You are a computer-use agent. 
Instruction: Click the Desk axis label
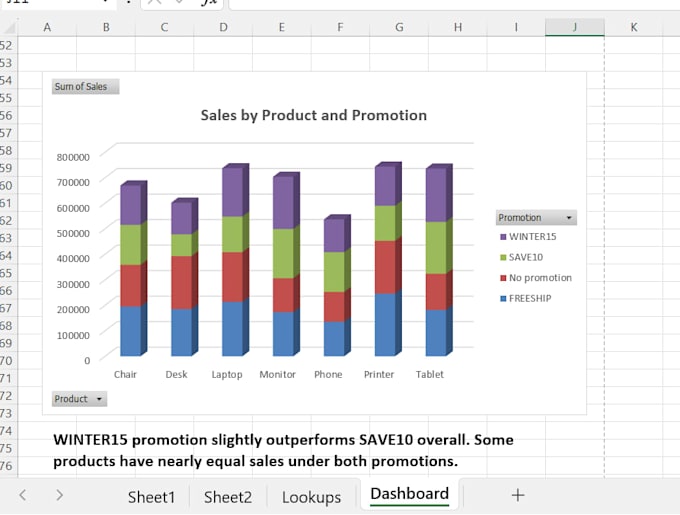[x=176, y=375]
